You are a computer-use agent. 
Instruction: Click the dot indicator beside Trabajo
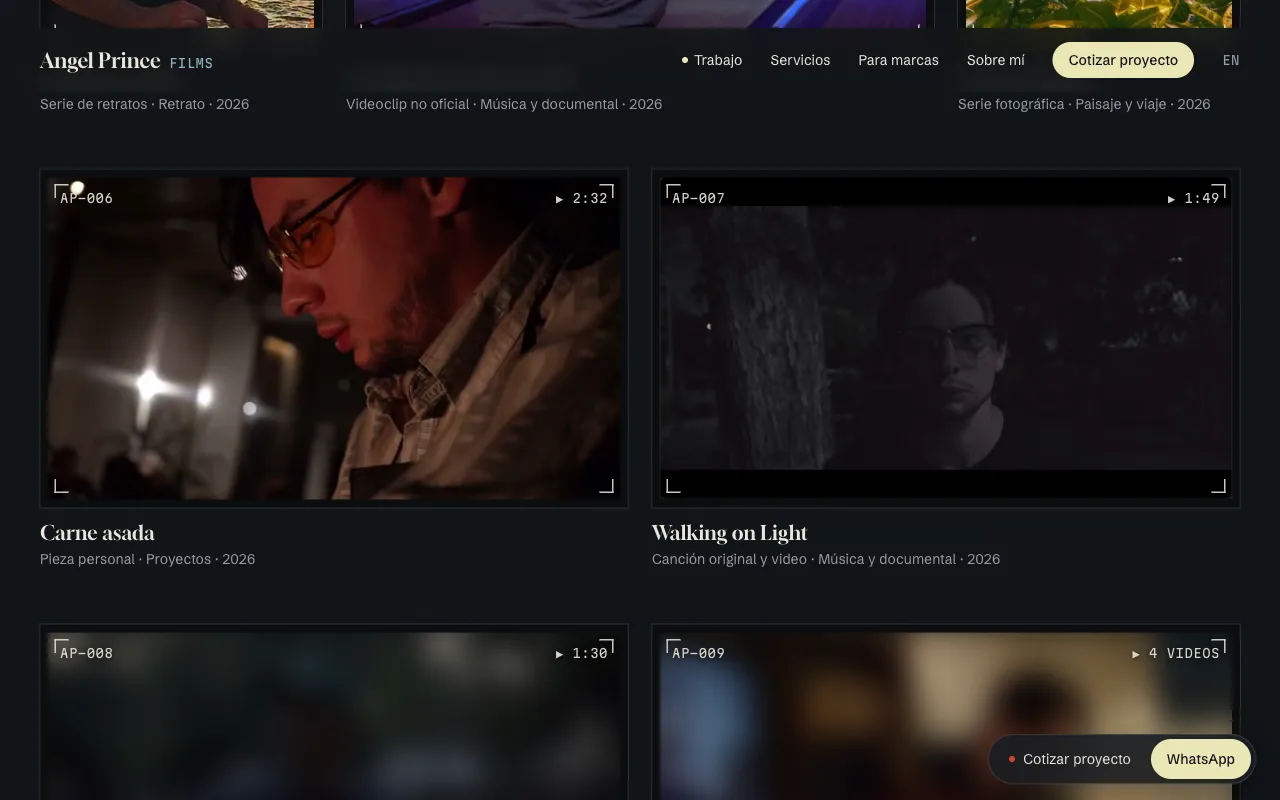click(685, 60)
